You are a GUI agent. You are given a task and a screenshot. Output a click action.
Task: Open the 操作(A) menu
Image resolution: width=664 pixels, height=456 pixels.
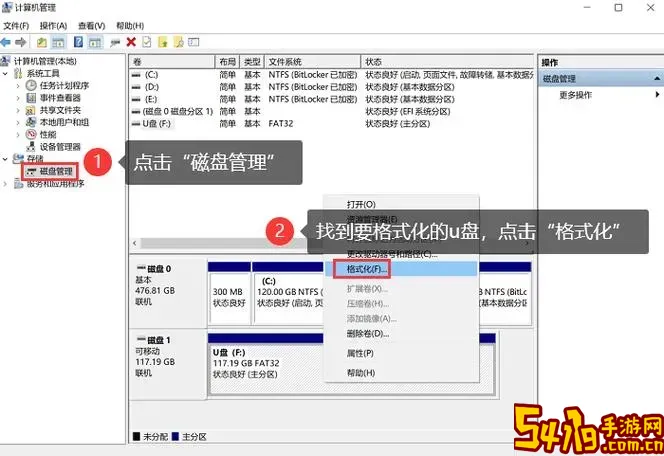pyautogui.click(x=53, y=26)
